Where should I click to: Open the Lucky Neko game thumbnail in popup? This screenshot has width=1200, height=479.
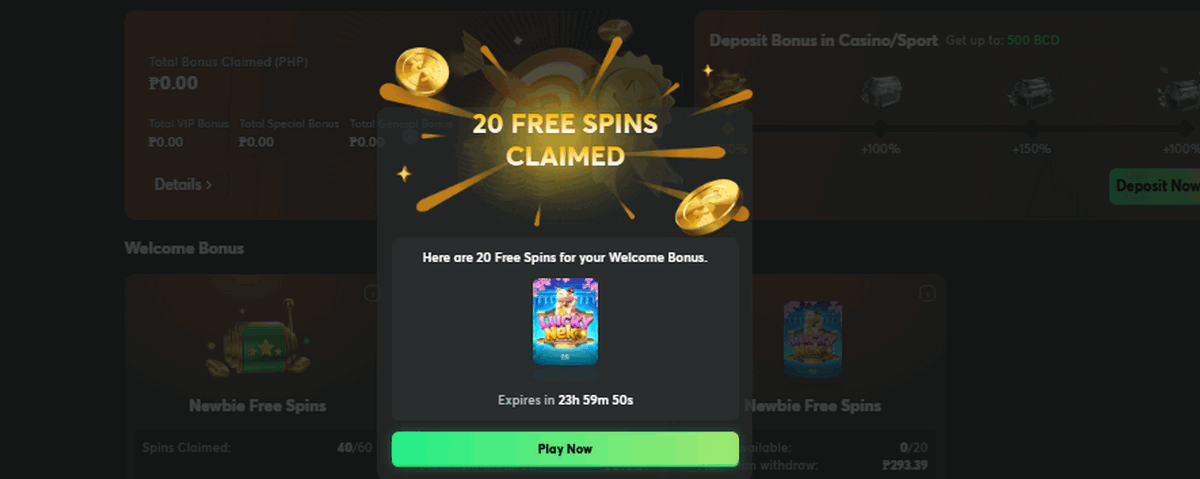[565, 321]
